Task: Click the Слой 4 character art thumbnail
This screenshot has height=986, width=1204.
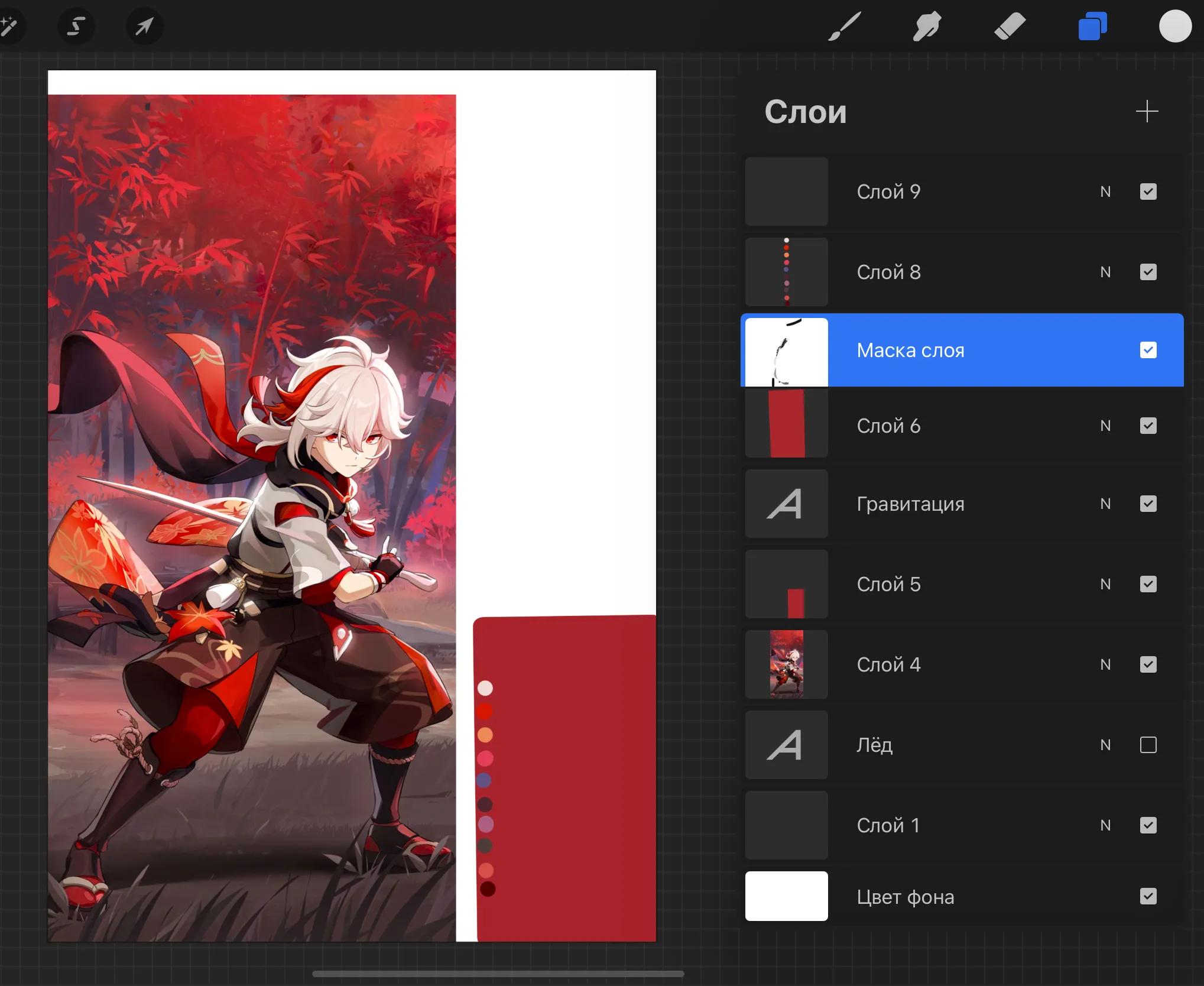Action: (786, 664)
